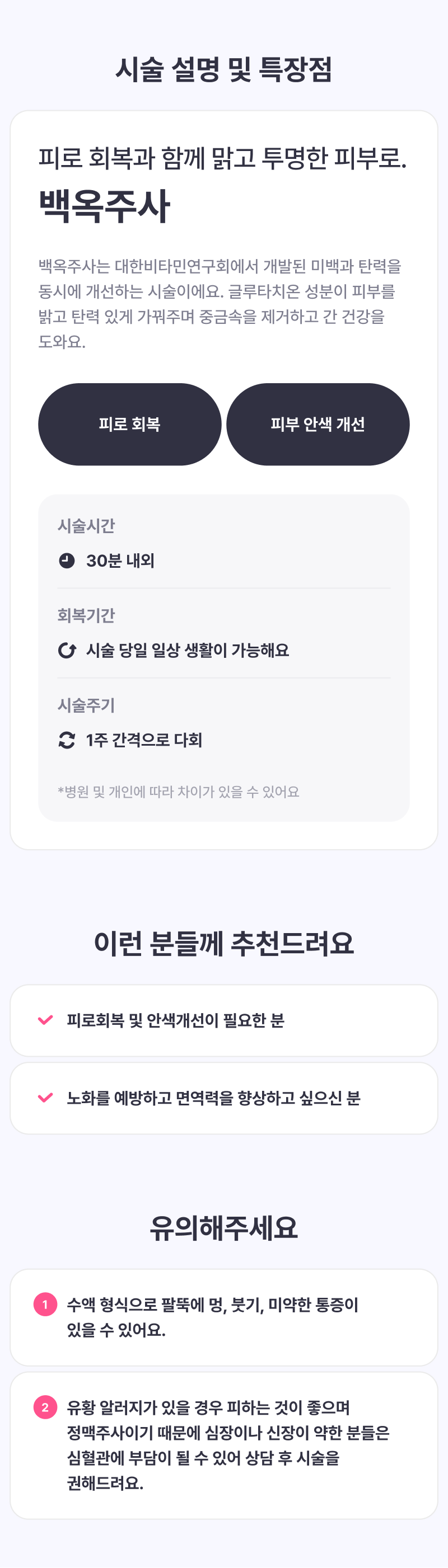This screenshot has height=1568, width=448.
Task: Click the pink checkmark beside 피로회복 및 안색개선
Action: pos(46,1020)
